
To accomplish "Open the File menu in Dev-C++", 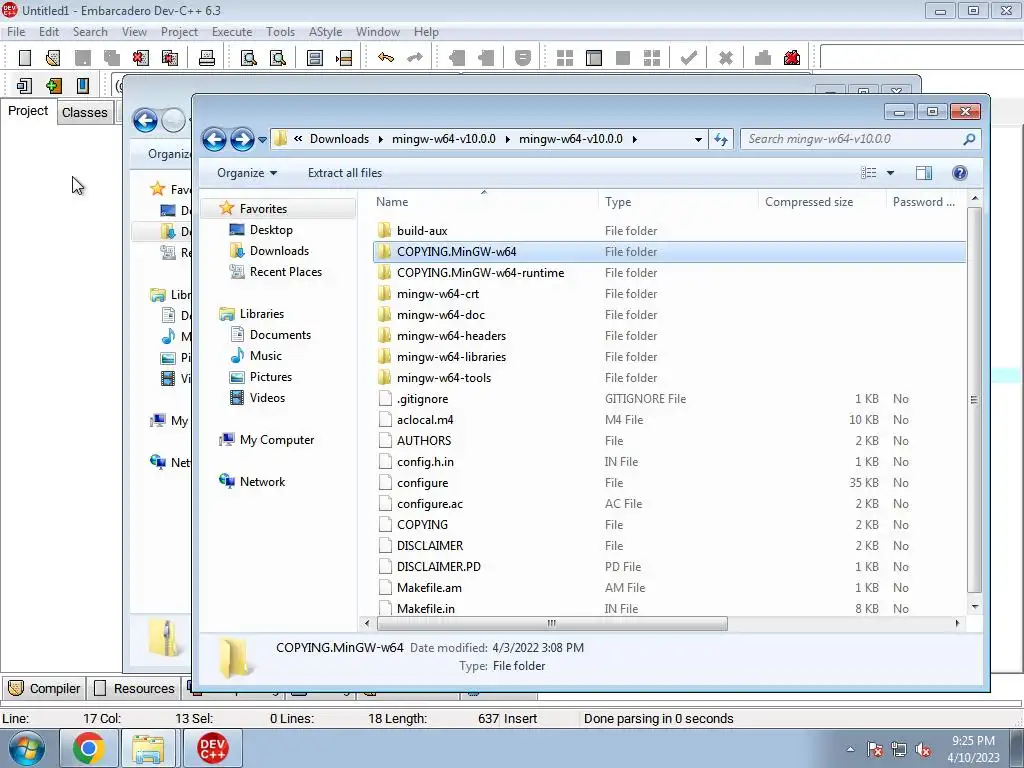I will [16, 31].
